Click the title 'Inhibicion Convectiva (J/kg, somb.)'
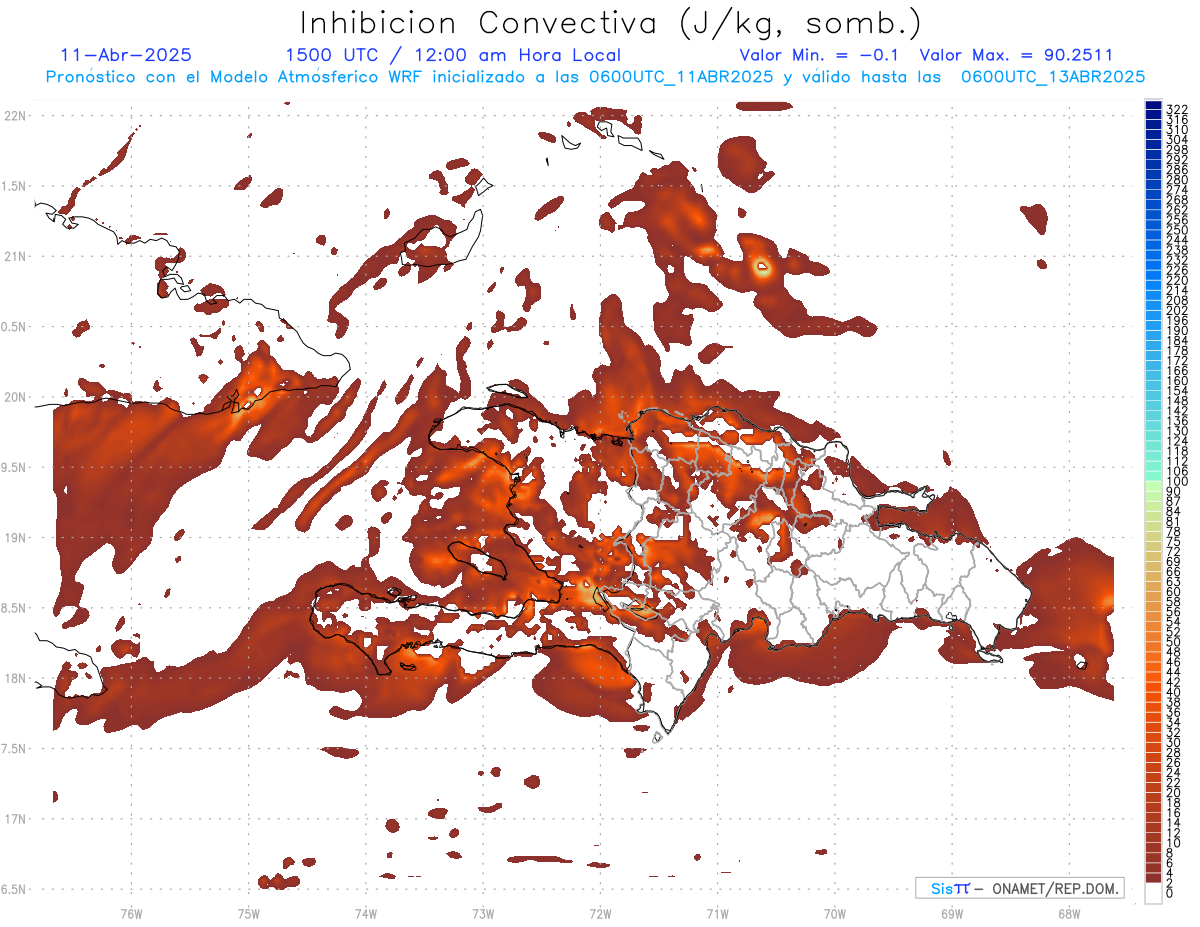The width and height of the screenshot is (1200, 927). pos(611,23)
